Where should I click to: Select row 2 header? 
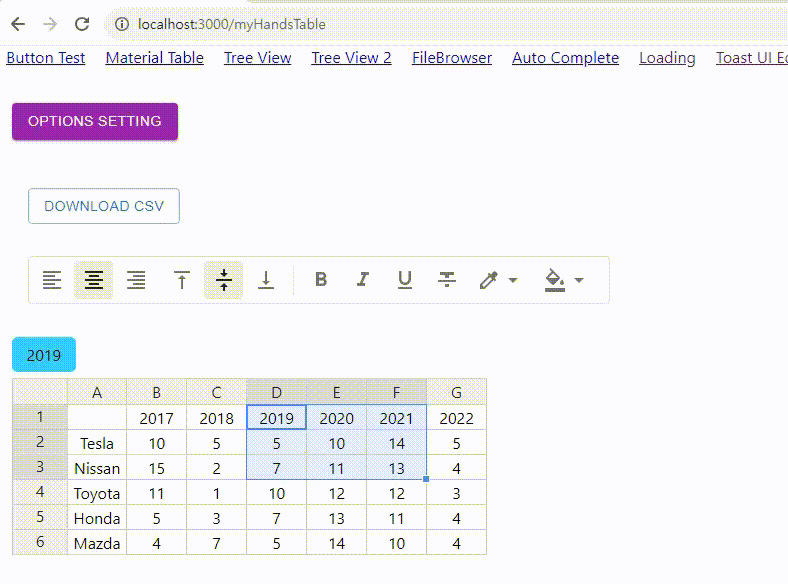click(40, 442)
